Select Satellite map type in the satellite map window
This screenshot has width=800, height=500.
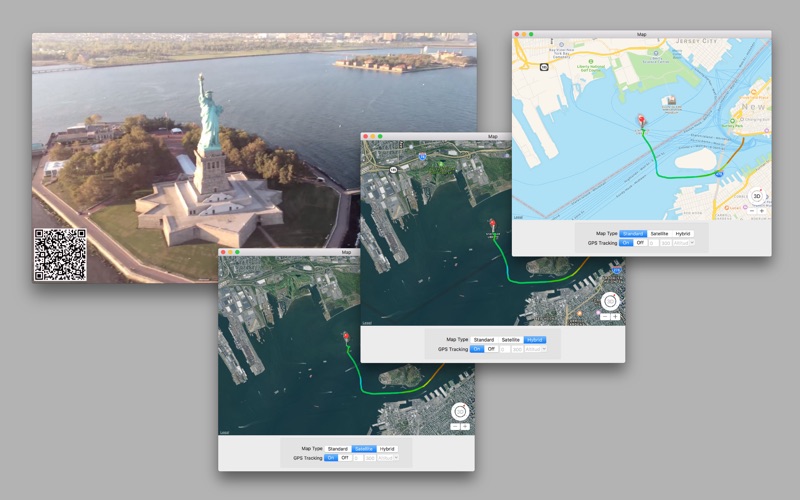click(364, 449)
